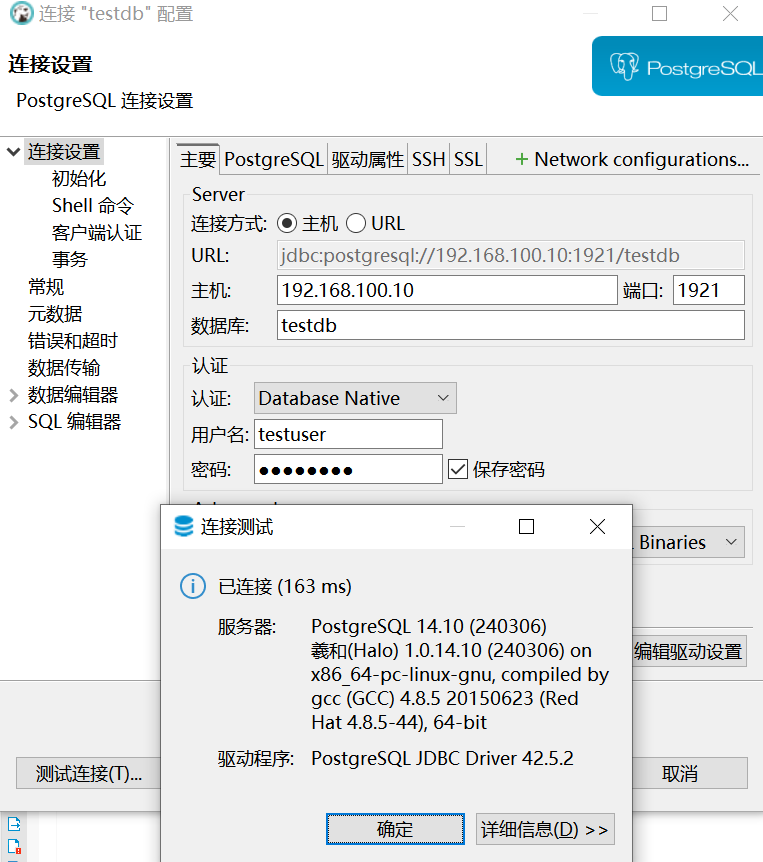Click the info icon beside 已连接
Viewport: 763px width, 862px height.
point(193,586)
